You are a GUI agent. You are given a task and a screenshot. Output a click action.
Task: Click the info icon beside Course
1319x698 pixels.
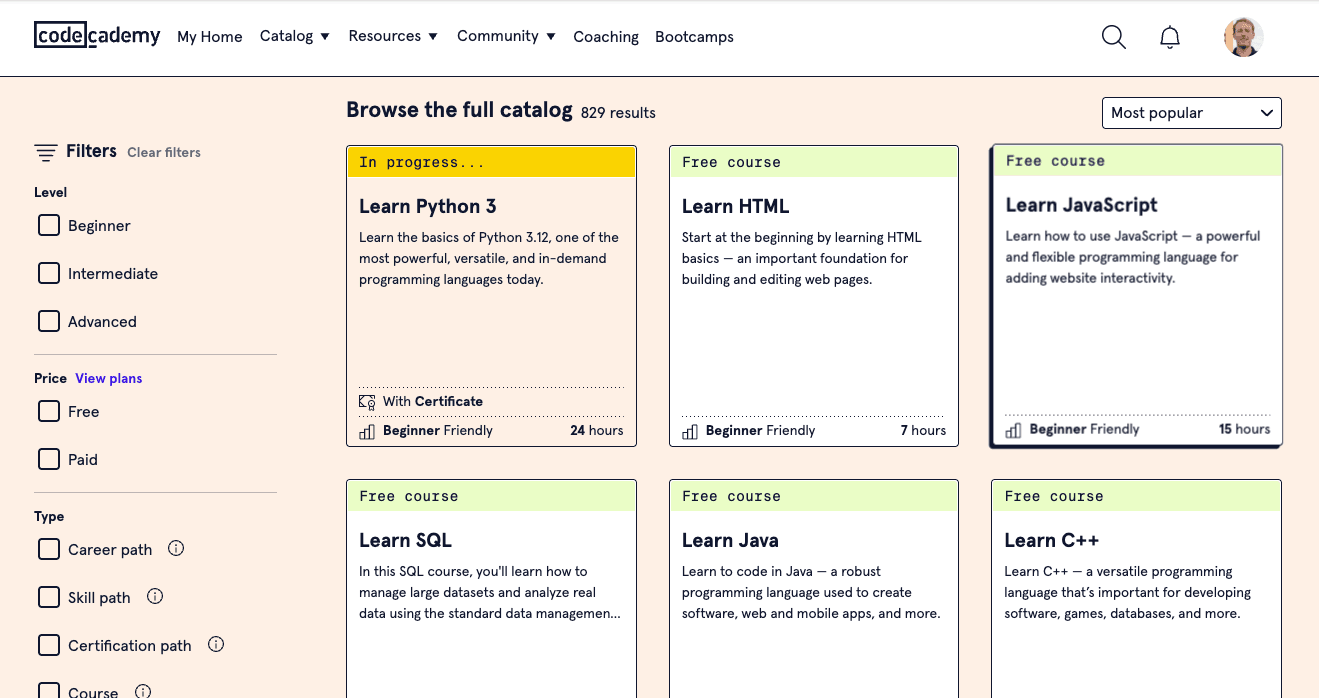143,691
